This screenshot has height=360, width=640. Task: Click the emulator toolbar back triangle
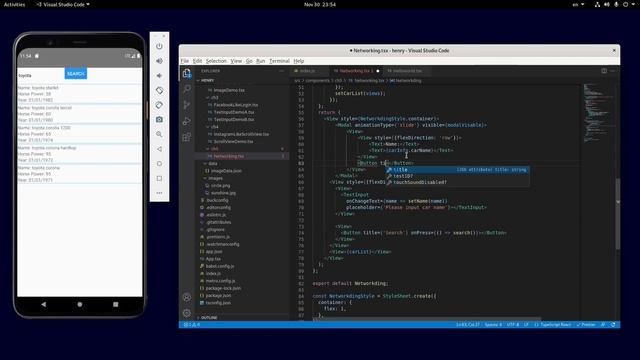click(x=159, y=149)
